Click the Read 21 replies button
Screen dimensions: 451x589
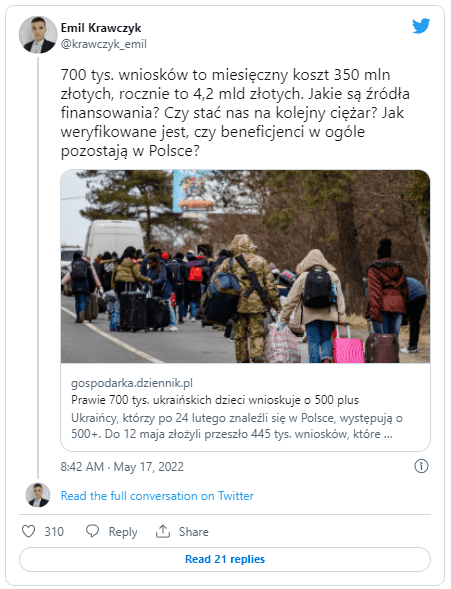pos(225,559)
